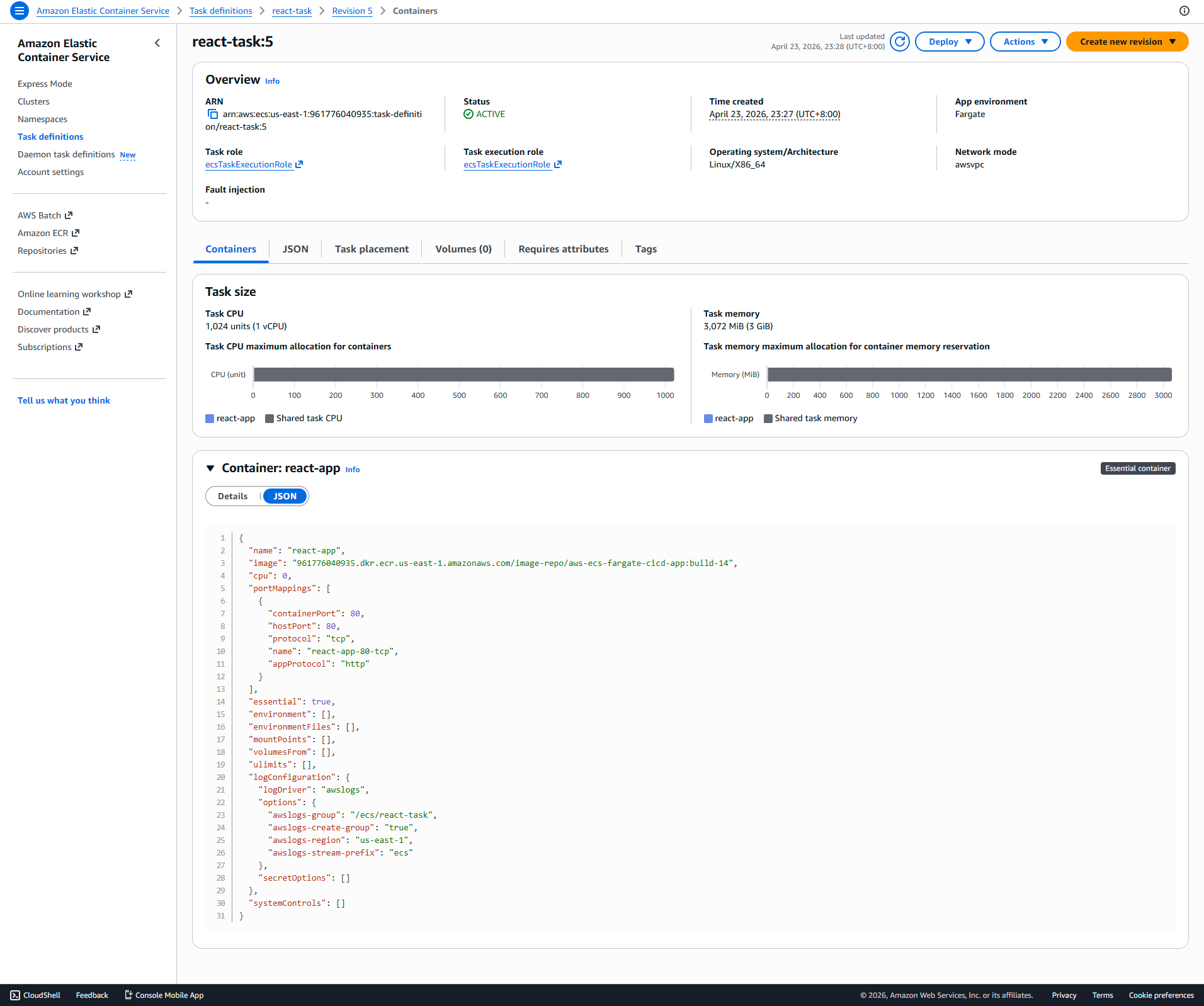Open the Task placement tab
1204x1006 pixels.
(372, 249)
